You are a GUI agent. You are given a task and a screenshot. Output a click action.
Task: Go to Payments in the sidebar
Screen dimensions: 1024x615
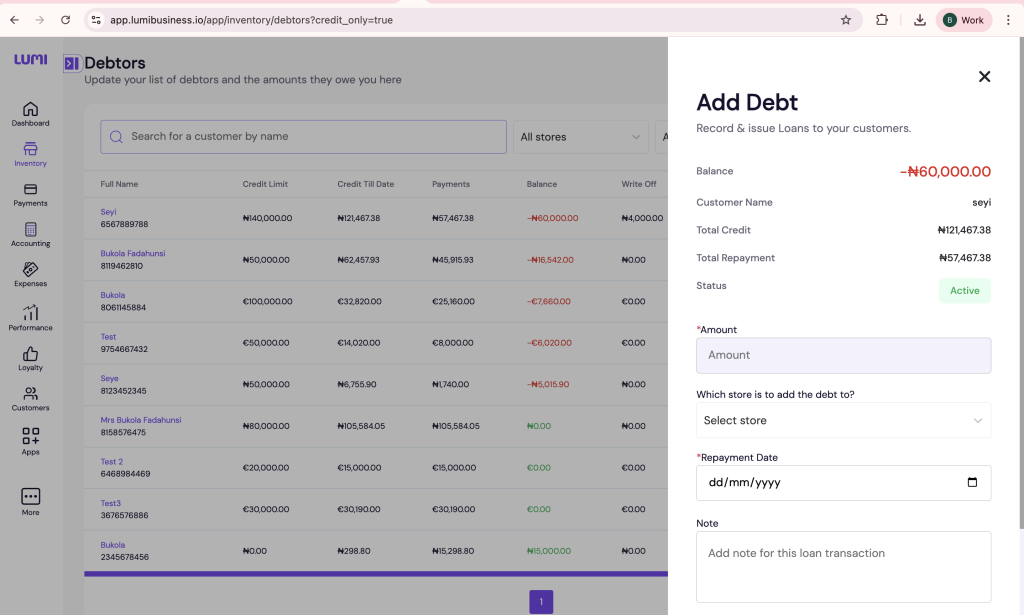30,190
